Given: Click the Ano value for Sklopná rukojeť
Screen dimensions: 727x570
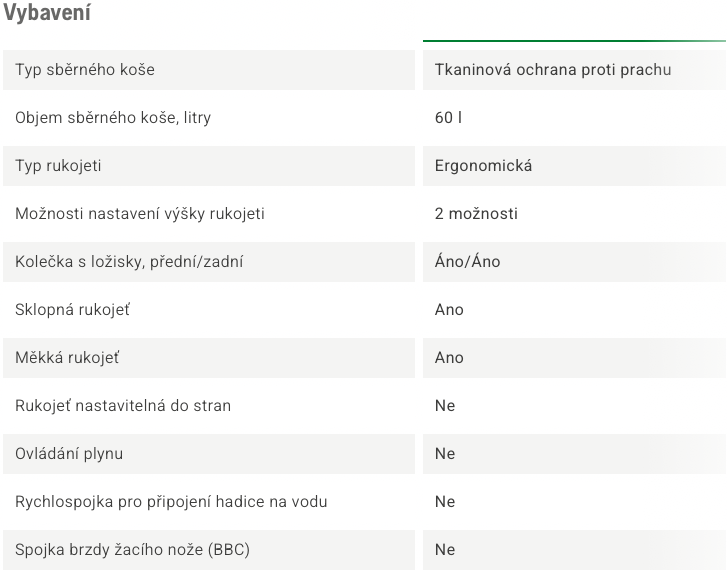Looking at the screenshot, I should [x=449, y=310].
